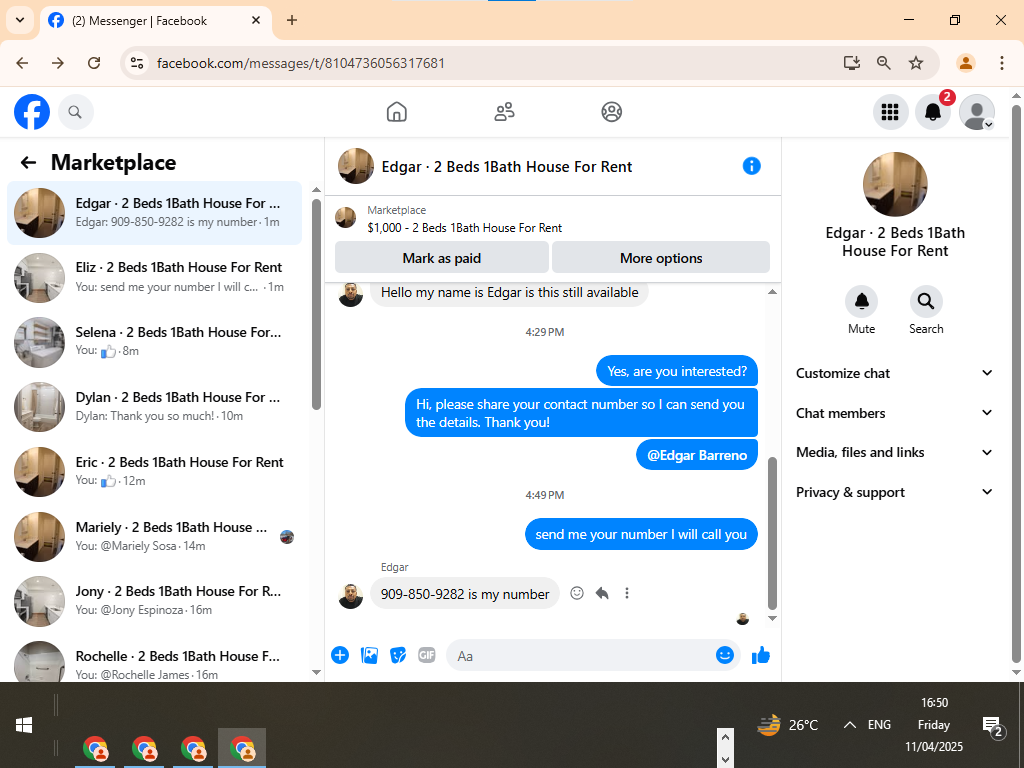Expand the Privacy & support section
Image resolution: width=1024 pixels, height=768 pixels.
tap(894, 492)
